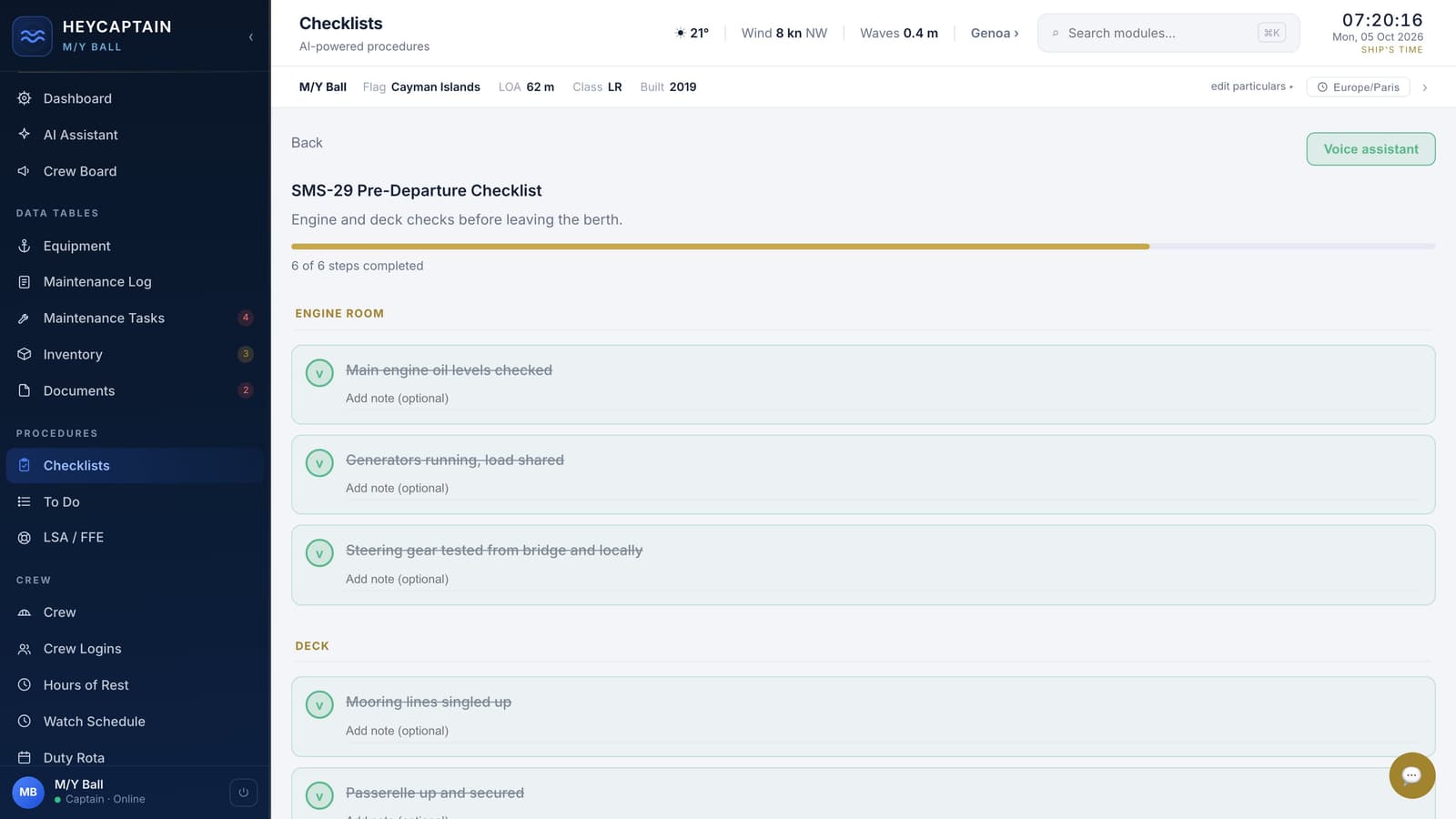This screenshot has width=1456, height=819.
Task: Click the AI Assistant sparkle icon
Action: click(25, 135)
